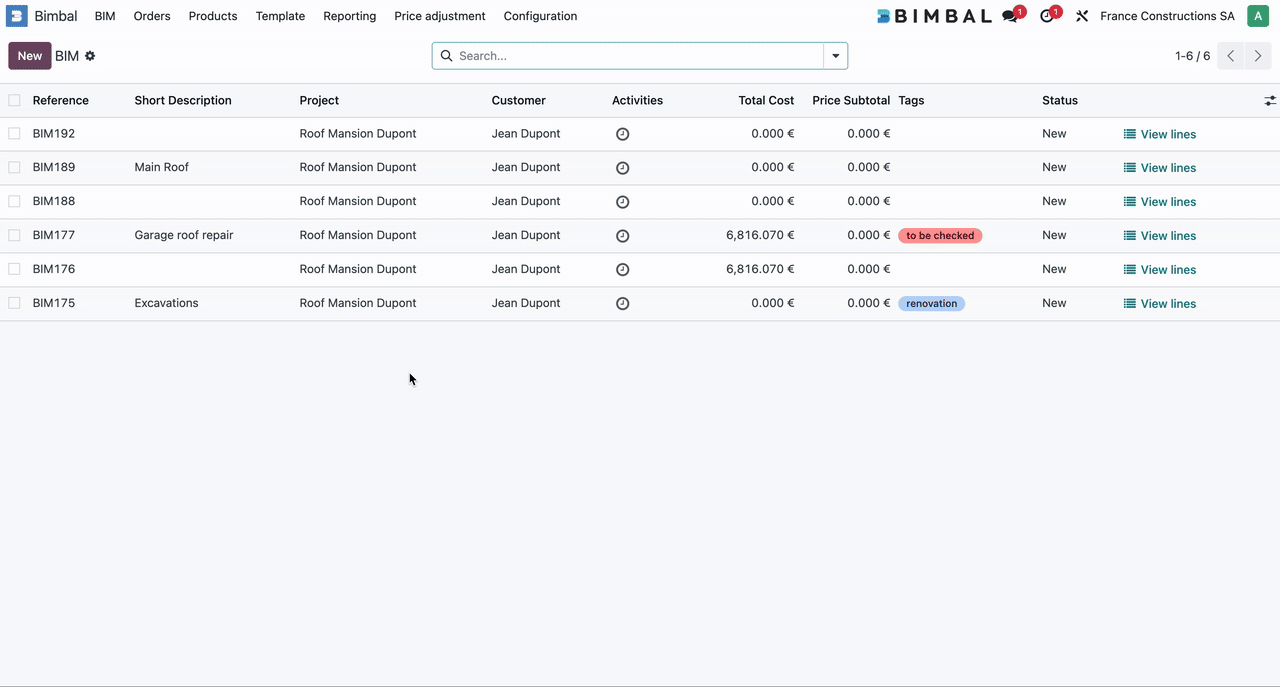The image size is (1280, 687).
Task: Click activity clock icon for BIM192
Action: 622,134
